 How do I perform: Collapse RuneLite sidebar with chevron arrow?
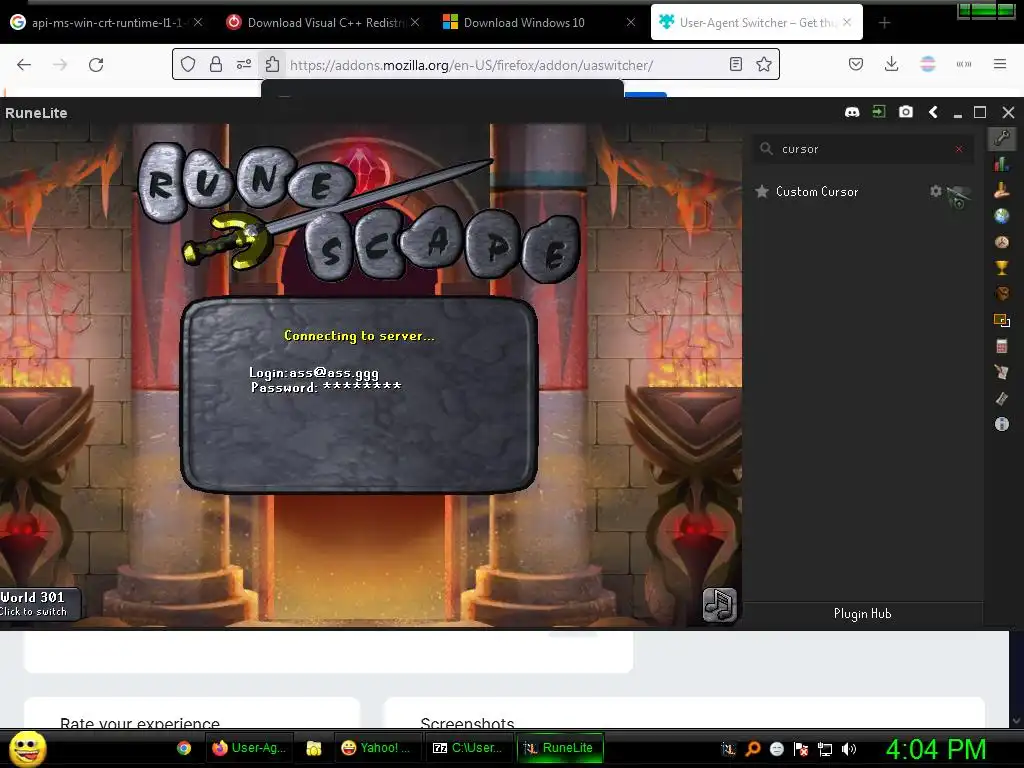[x=933, y=112]
